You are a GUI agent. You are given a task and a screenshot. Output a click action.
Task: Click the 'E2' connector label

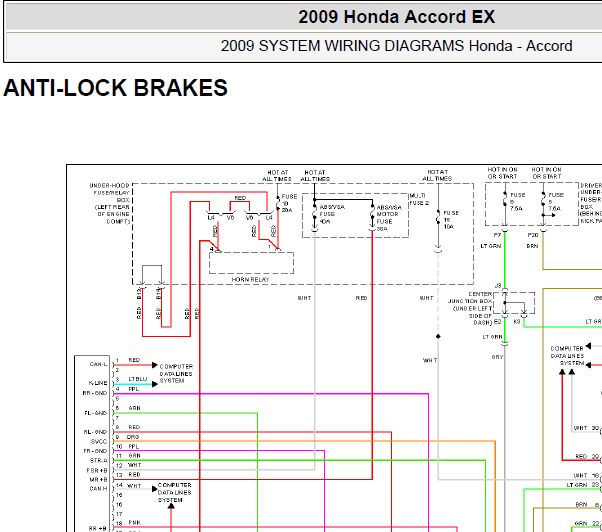[497, 322]
